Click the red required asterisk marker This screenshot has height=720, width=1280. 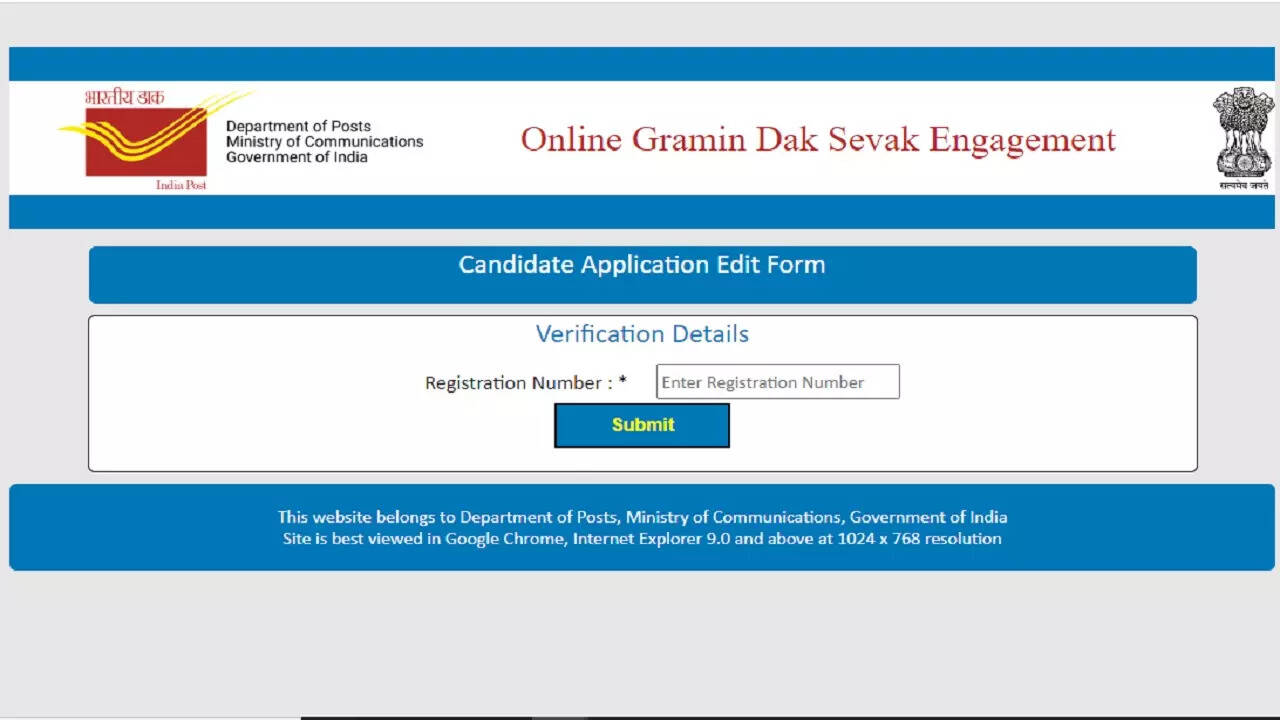coord(623,382)
